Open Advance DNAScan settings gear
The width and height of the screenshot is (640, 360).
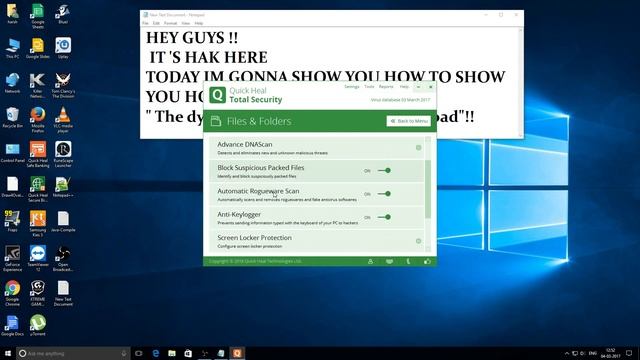[x=418, y=148]
